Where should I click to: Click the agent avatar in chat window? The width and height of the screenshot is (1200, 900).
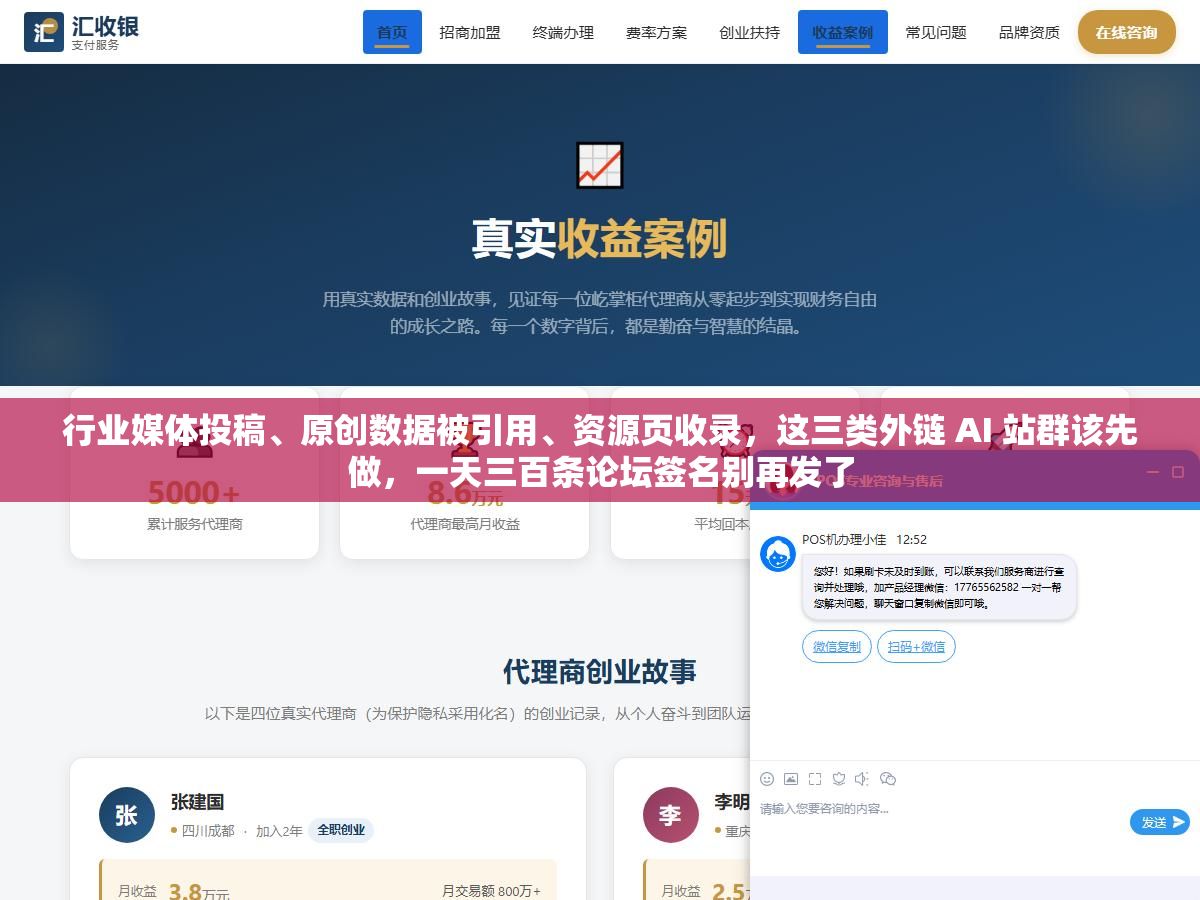[x=778, y=554]
